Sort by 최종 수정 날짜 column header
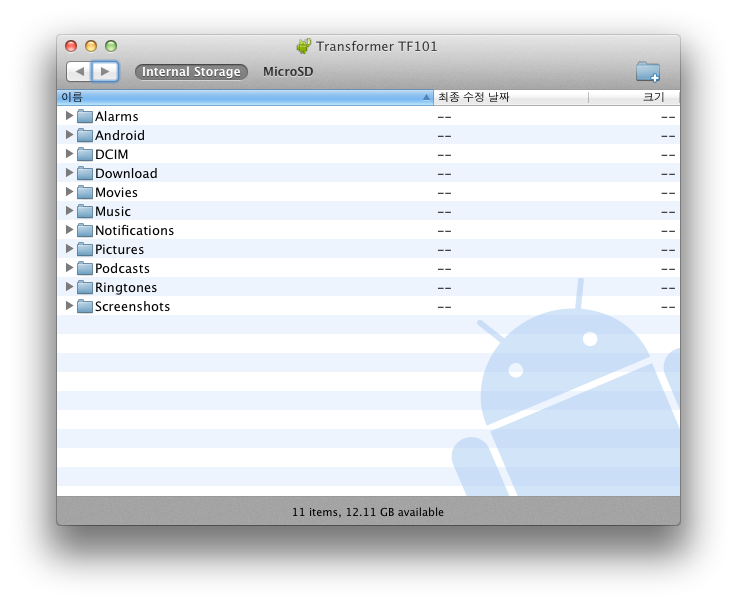This screenshot has width=737, height=604. pyautogui.click(x=510, y=97)
